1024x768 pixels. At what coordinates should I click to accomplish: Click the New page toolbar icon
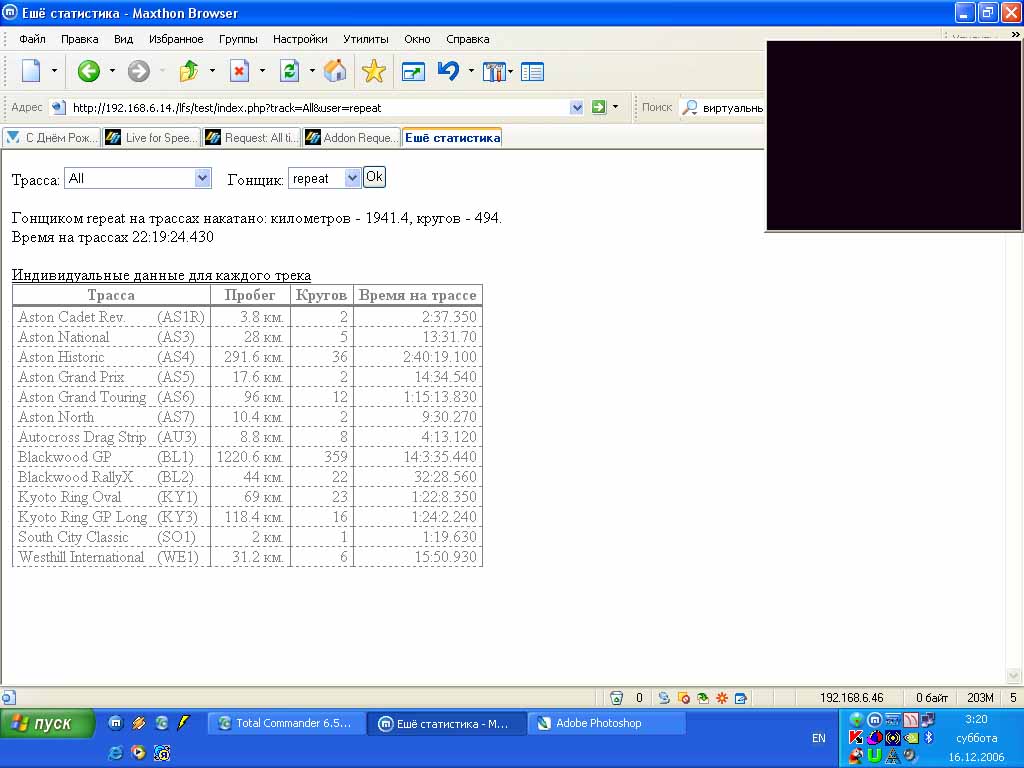[x=31, y=71]
